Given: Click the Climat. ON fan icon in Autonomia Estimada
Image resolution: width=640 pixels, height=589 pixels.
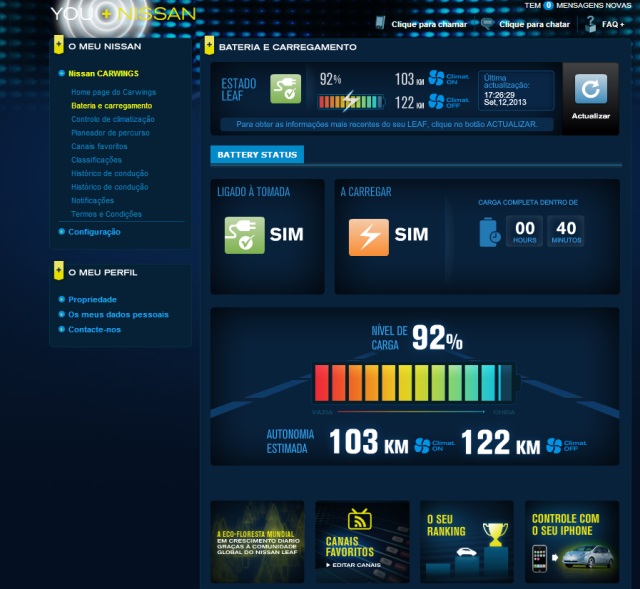Looking at the screenshot, I should click(422, 445).
